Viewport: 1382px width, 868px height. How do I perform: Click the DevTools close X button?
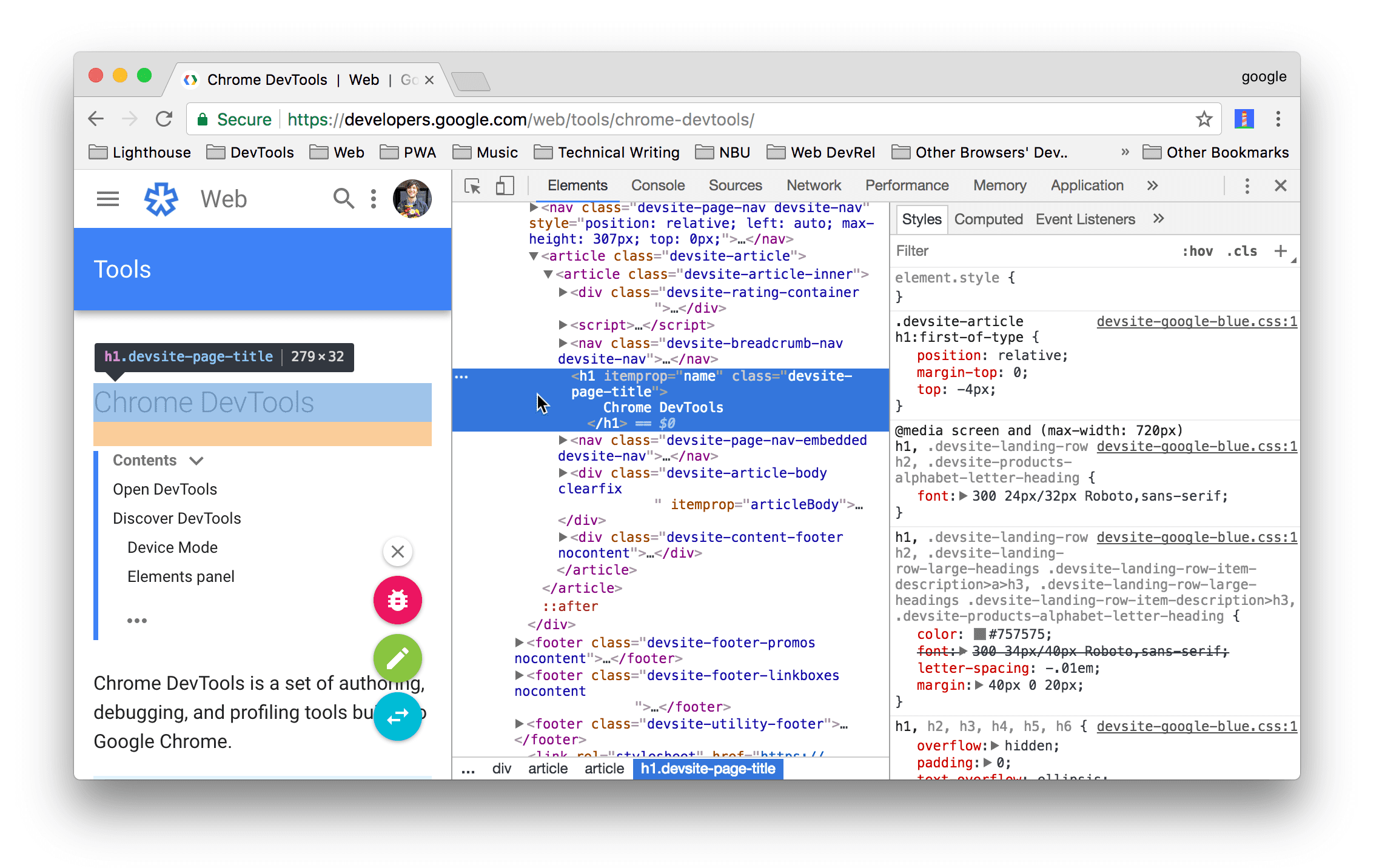[x=1281, y=186]
